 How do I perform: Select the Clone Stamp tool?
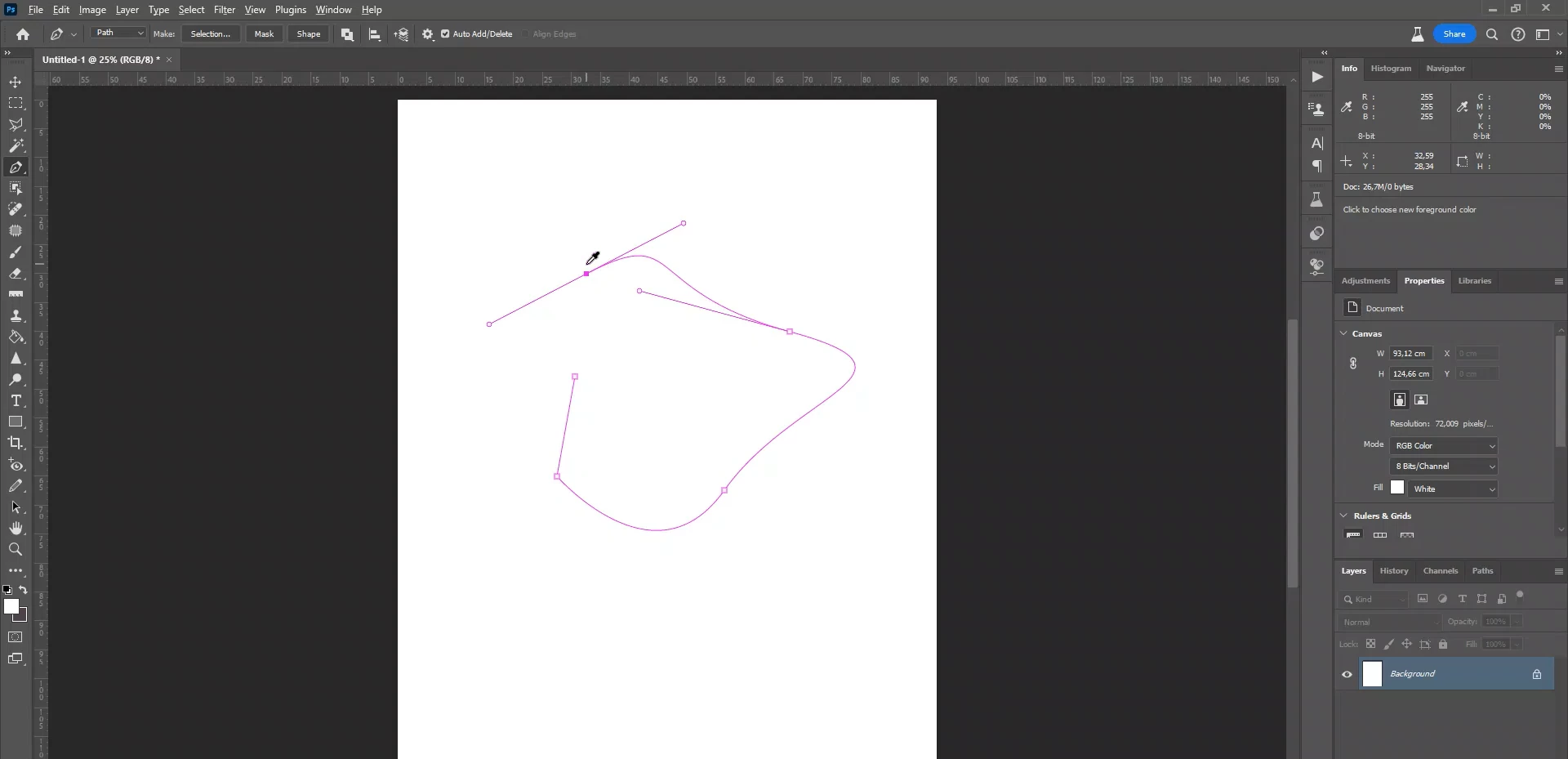[x=16, y=316]
